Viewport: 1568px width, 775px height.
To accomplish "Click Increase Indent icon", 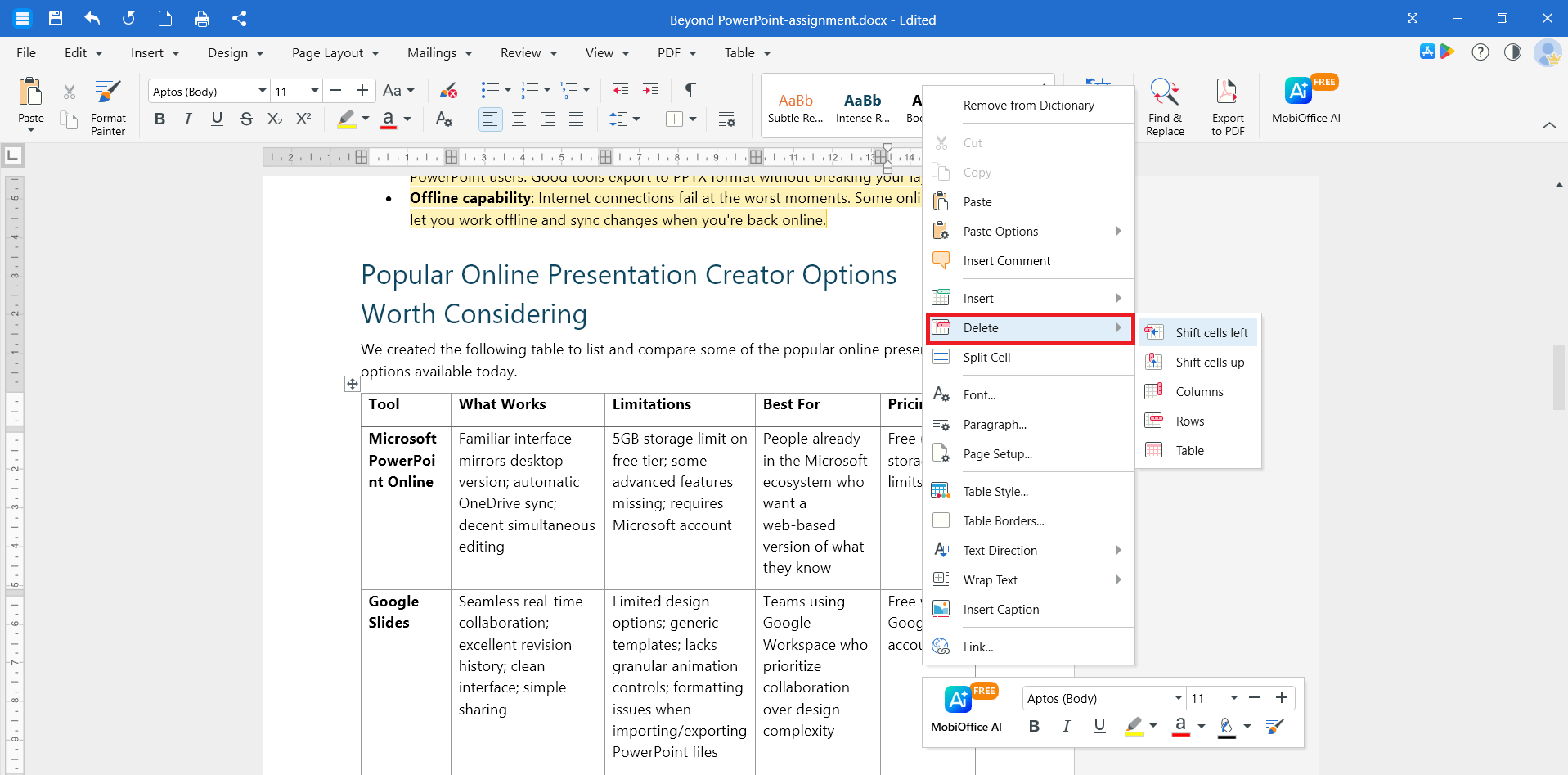I will 650,90.
